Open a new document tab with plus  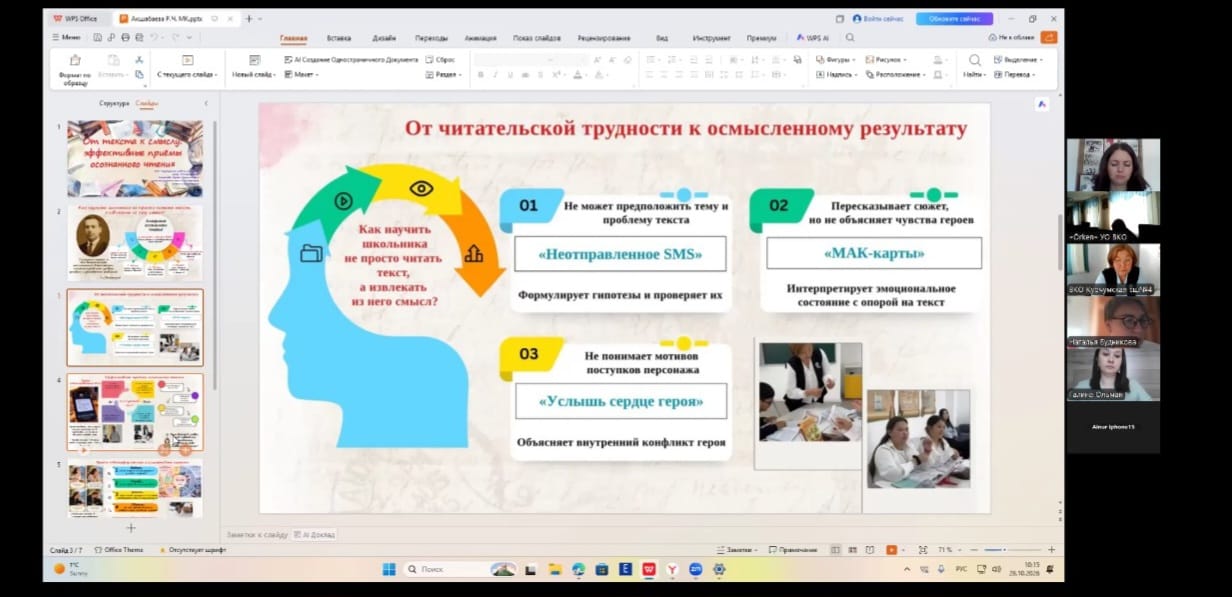click(x=249, y=18)
